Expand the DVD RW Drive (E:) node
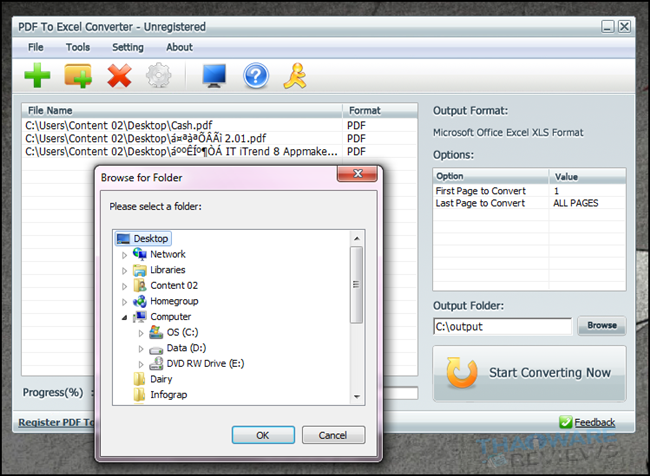 click(x=141, y=364)
